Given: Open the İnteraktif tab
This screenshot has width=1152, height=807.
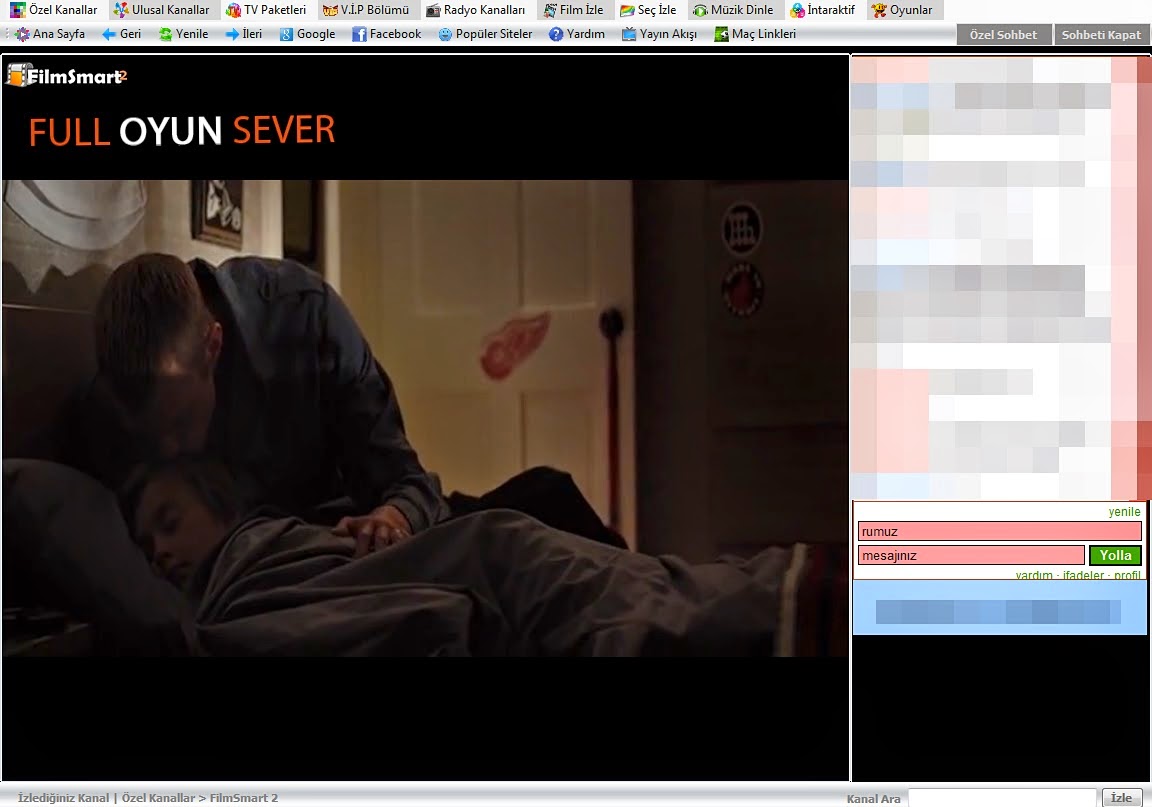Looking at the screenshot, I should (823, 10).
